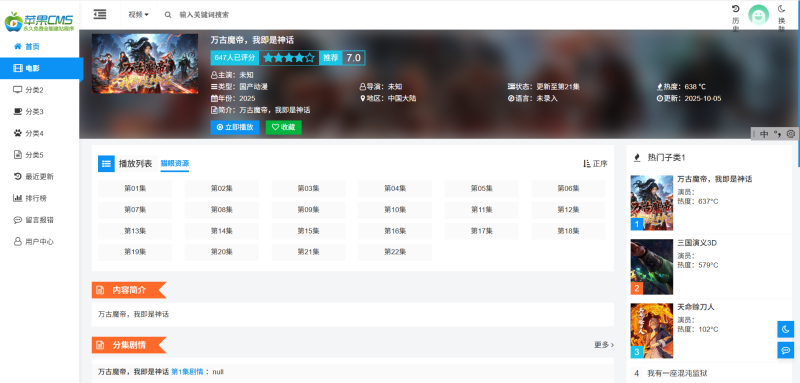Play episode 第02集
The image size is (800, 383).
[x=222, y=189]
